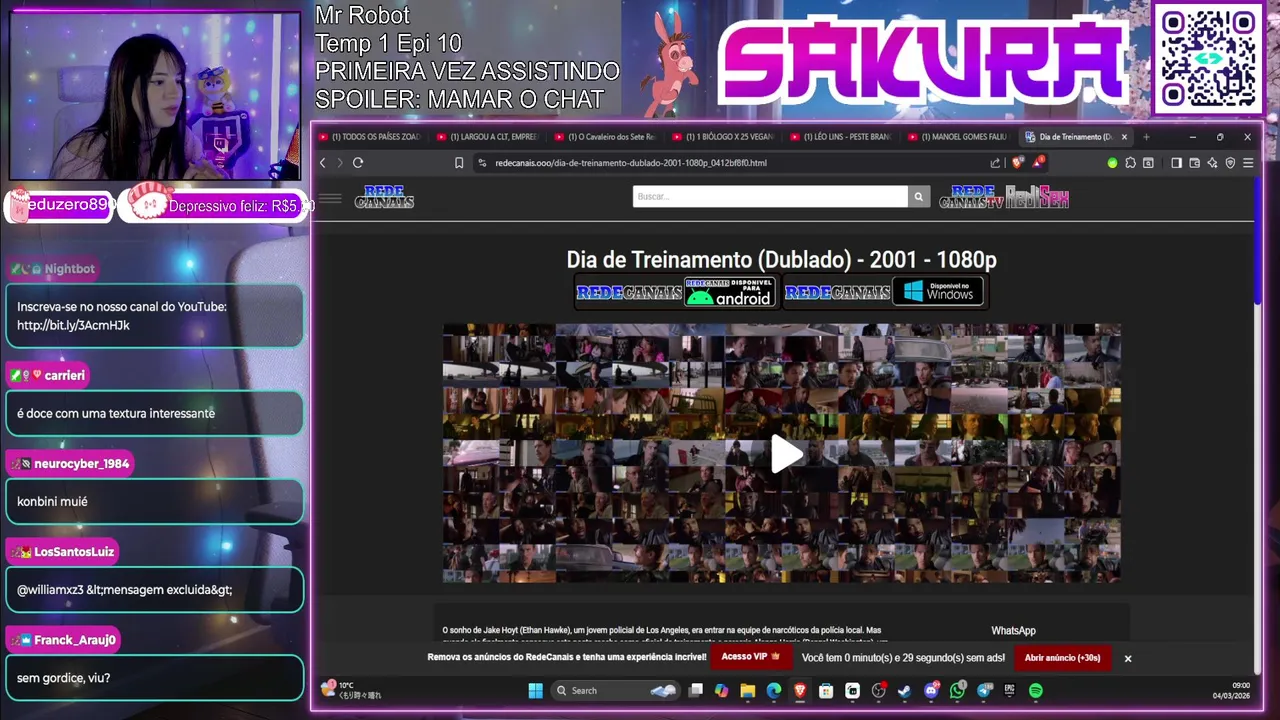1280x720 pixels.
Task: Switch to MANOEL GOMES FALIU tab
Action: [x=958, y=137]
